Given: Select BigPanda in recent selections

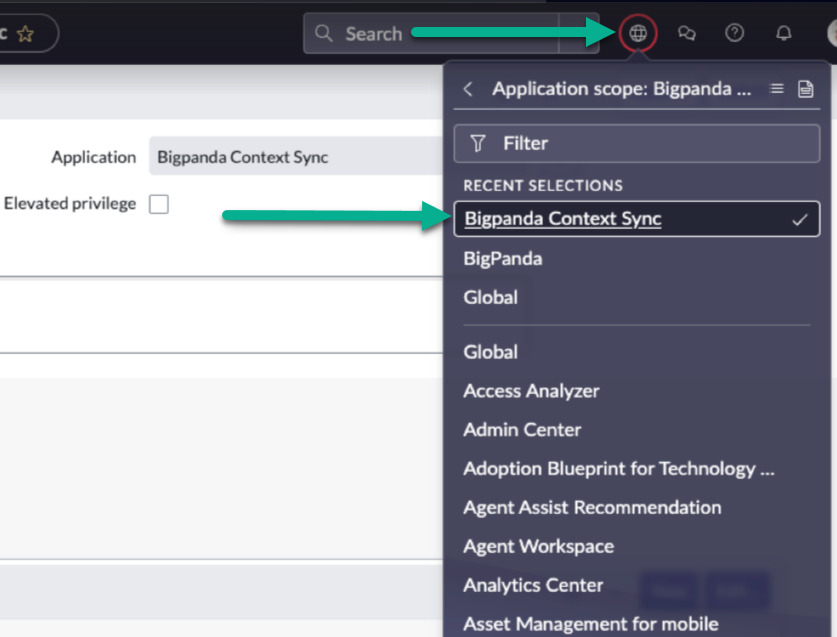Looking at the screenshot, I should coord(503,258).
